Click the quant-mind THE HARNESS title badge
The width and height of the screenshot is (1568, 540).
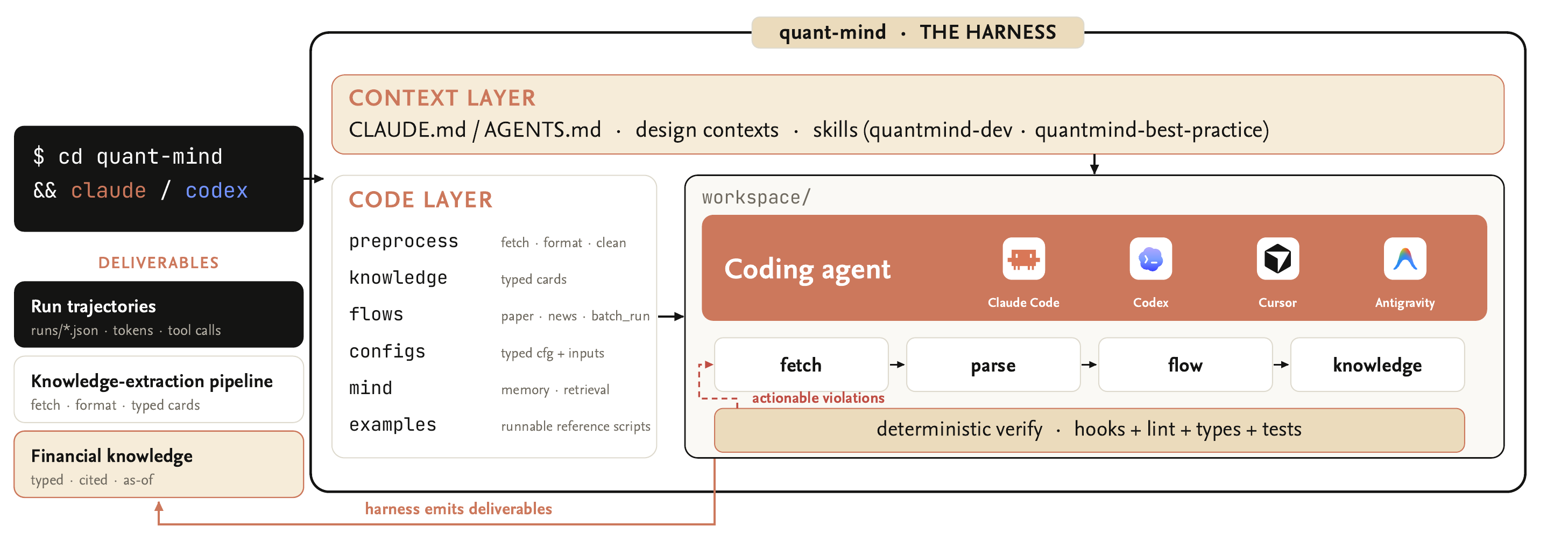point(917,32)
